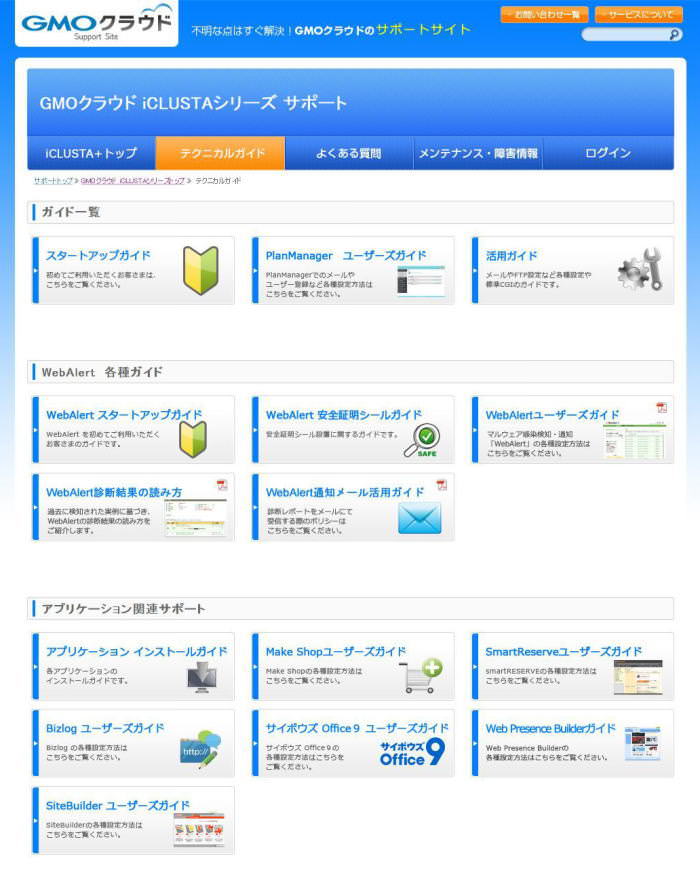Click the beginner leaf icon in スタートアップガイド
Screen dimensions: 700x875
(x=200, y=271)
